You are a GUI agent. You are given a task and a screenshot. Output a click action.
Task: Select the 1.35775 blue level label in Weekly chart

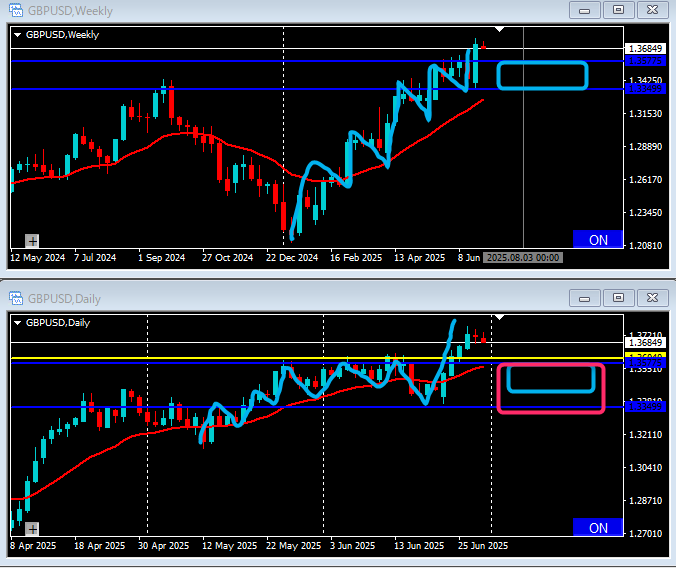[645, 61]
